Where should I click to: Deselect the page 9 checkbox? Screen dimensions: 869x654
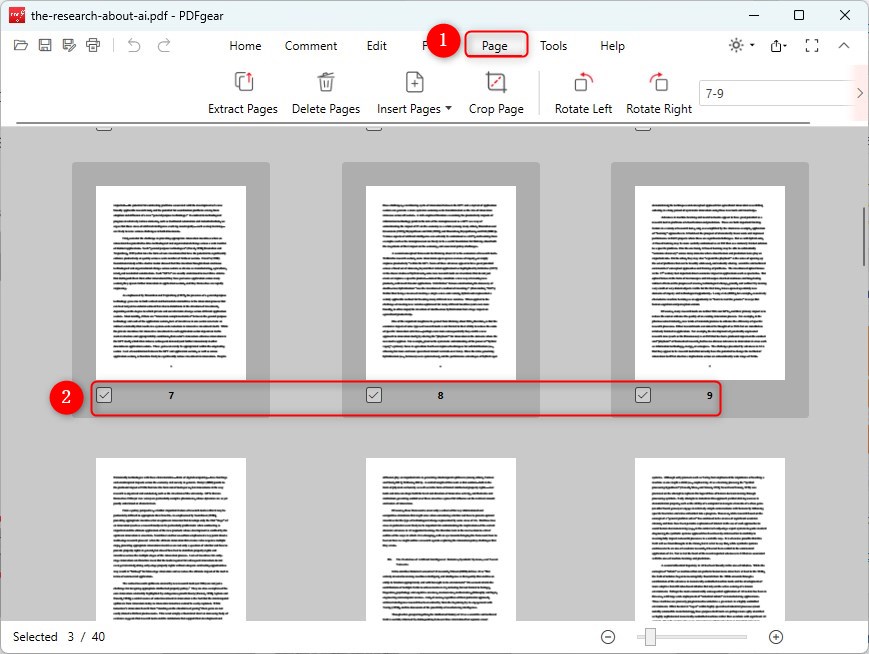(x=642, y=396)
